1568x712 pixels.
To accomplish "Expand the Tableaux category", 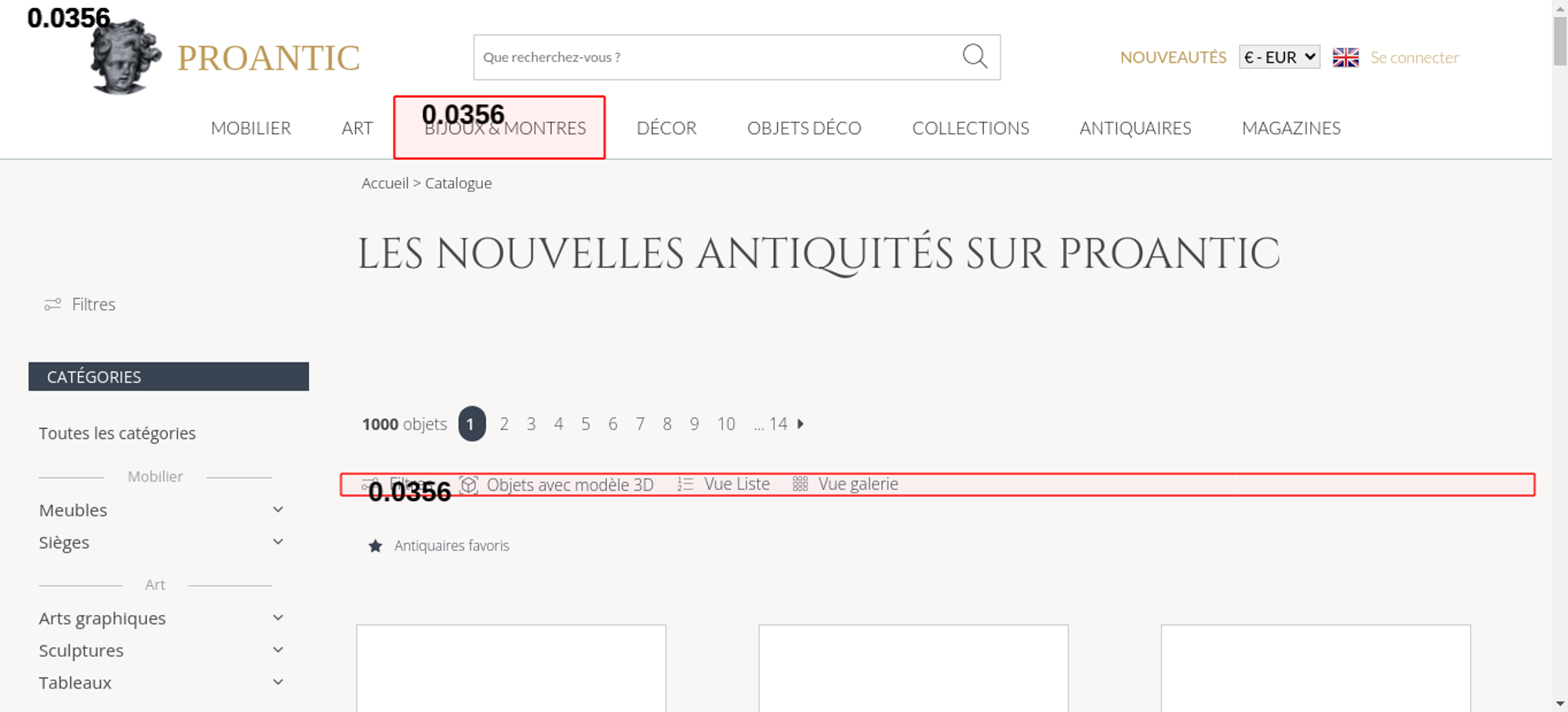I will click(278, 682).
